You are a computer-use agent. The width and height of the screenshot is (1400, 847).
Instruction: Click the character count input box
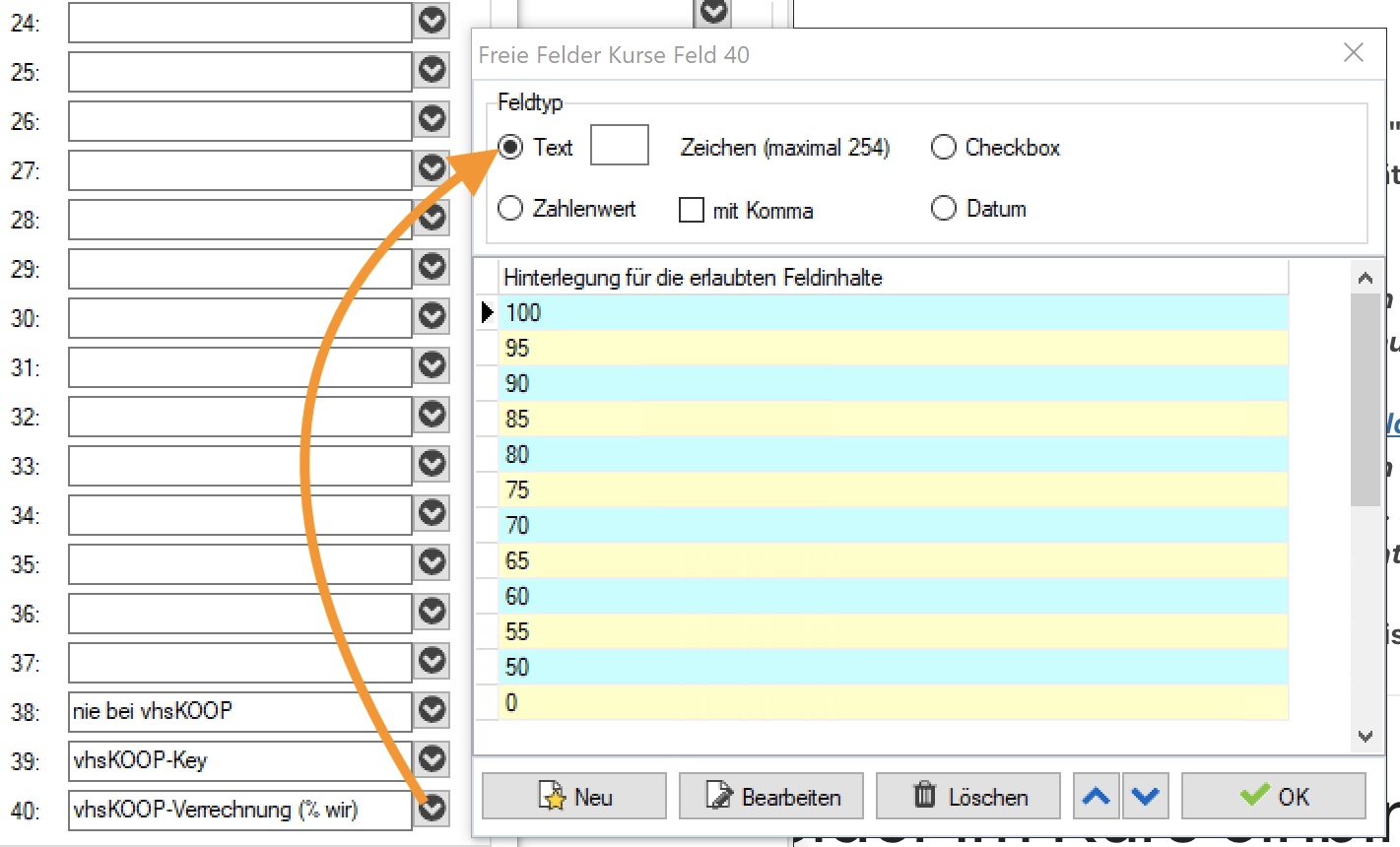620,145
